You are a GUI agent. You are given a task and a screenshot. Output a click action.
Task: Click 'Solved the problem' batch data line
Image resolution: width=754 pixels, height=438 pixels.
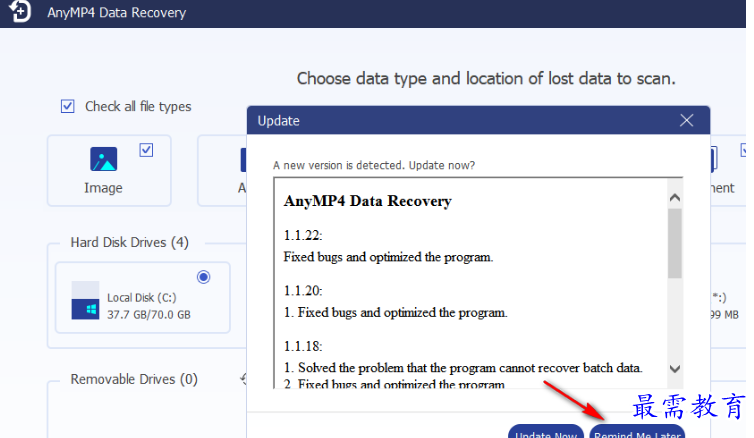coord(463,368)
